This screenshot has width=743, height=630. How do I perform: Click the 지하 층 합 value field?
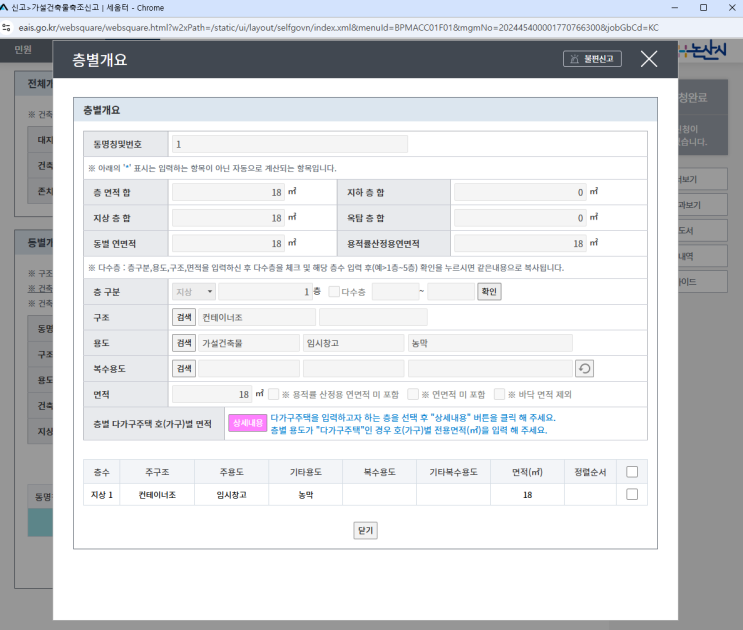(520, 192)
